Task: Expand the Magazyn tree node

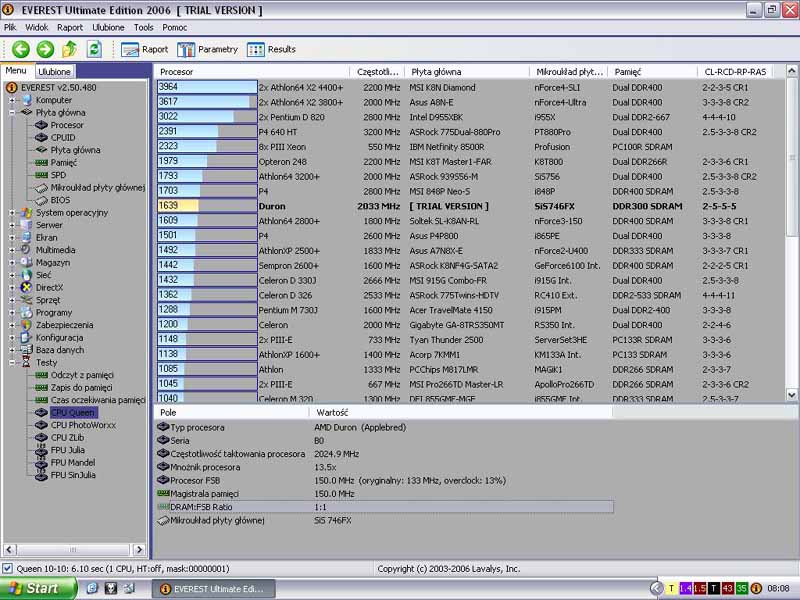Action: (12, 263)
